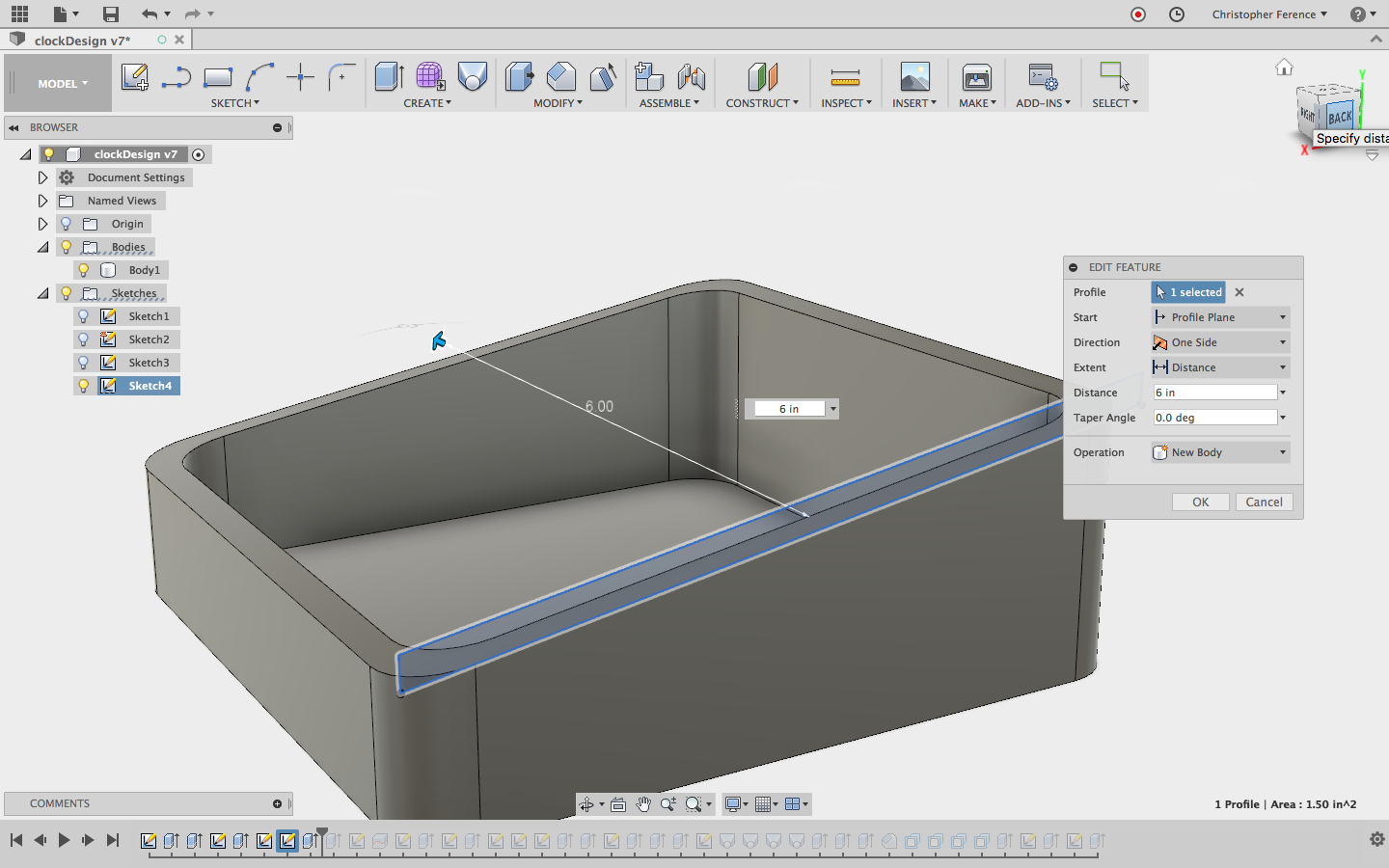The image size is (1389, 868).
Task: Click the Create Sketch icon
Action: tap(134, 77)
